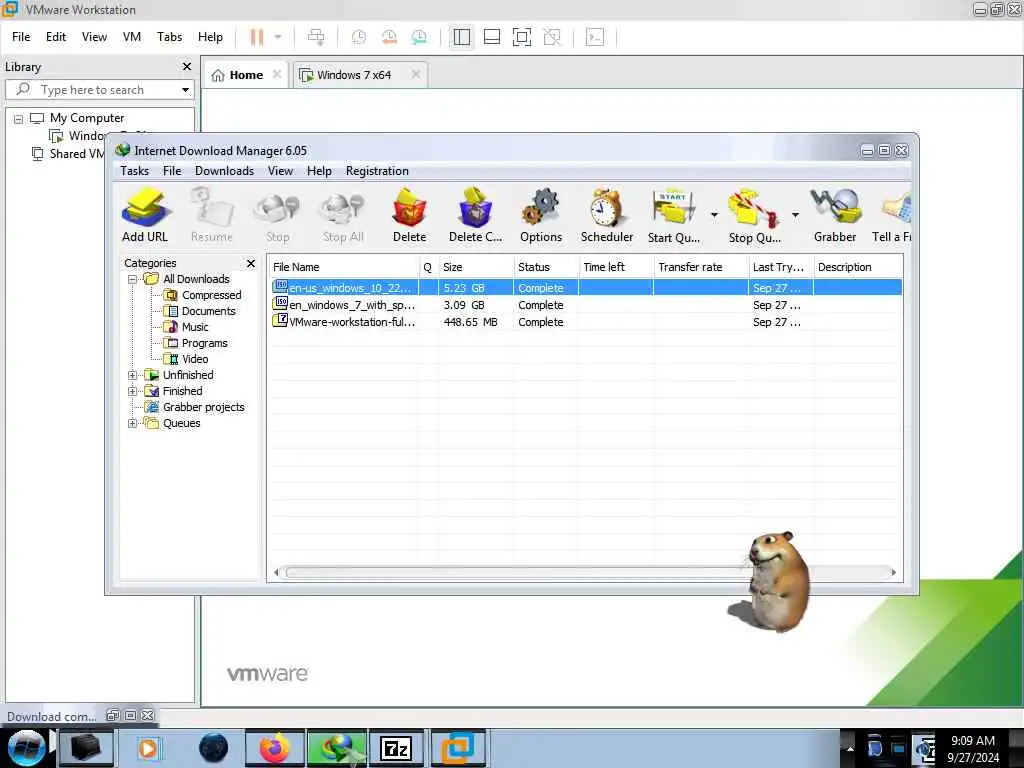
Task: Close the VMware Library panel
Action: (187, 67)
